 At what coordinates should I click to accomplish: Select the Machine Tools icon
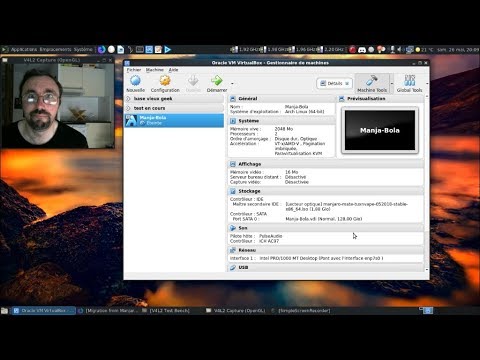click(x=372, y=81)
